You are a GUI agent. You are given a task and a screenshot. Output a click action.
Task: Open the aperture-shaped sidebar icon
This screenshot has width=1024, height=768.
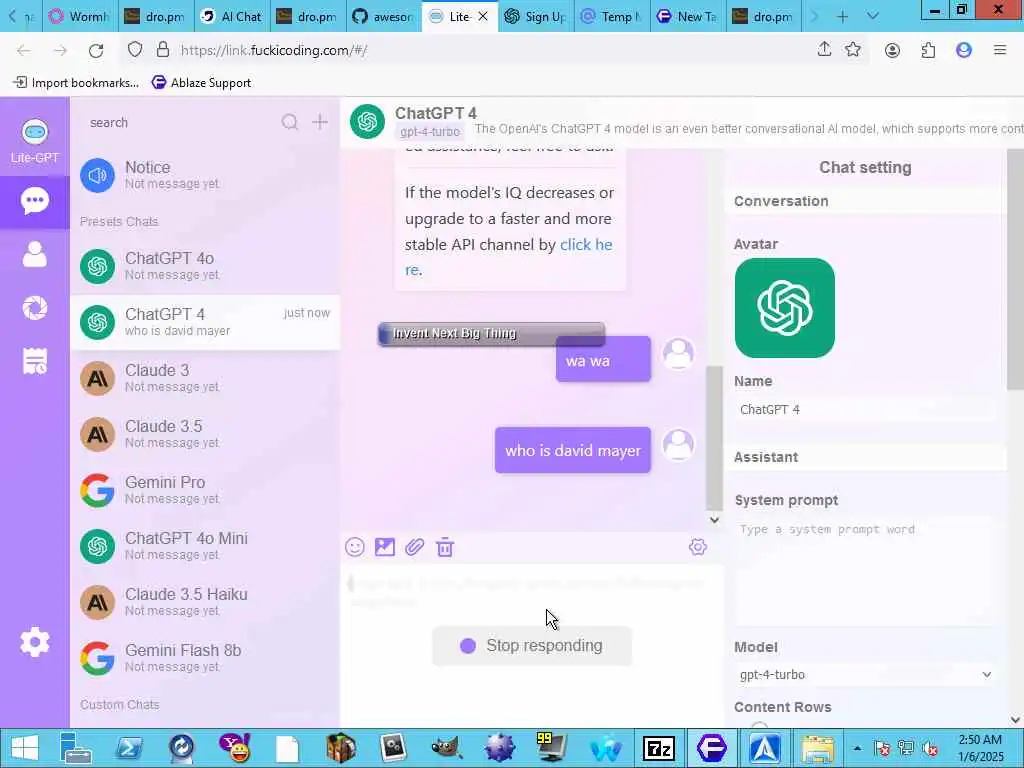pos(35,308)
